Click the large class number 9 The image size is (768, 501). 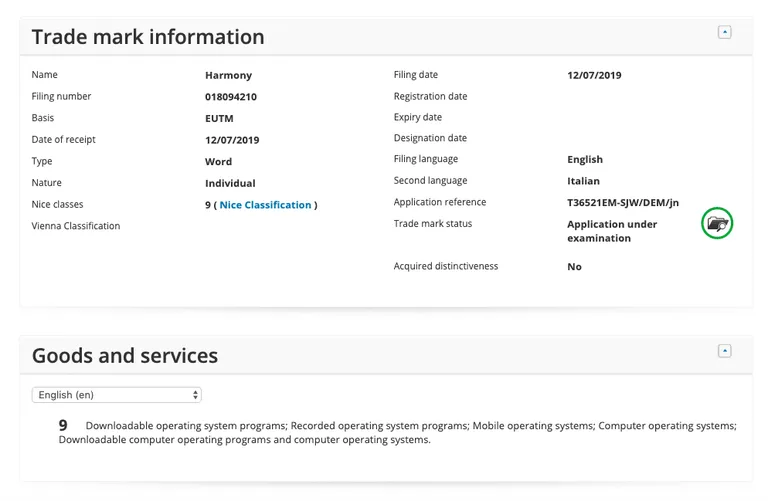click(63, 425)
